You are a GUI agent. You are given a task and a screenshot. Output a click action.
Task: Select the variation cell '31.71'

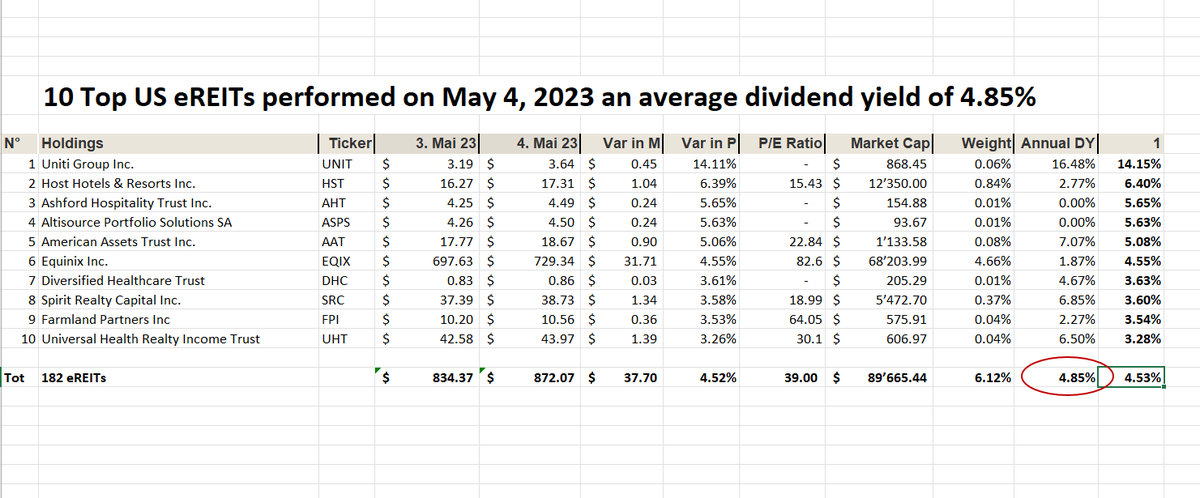click(x=621, y=261)
